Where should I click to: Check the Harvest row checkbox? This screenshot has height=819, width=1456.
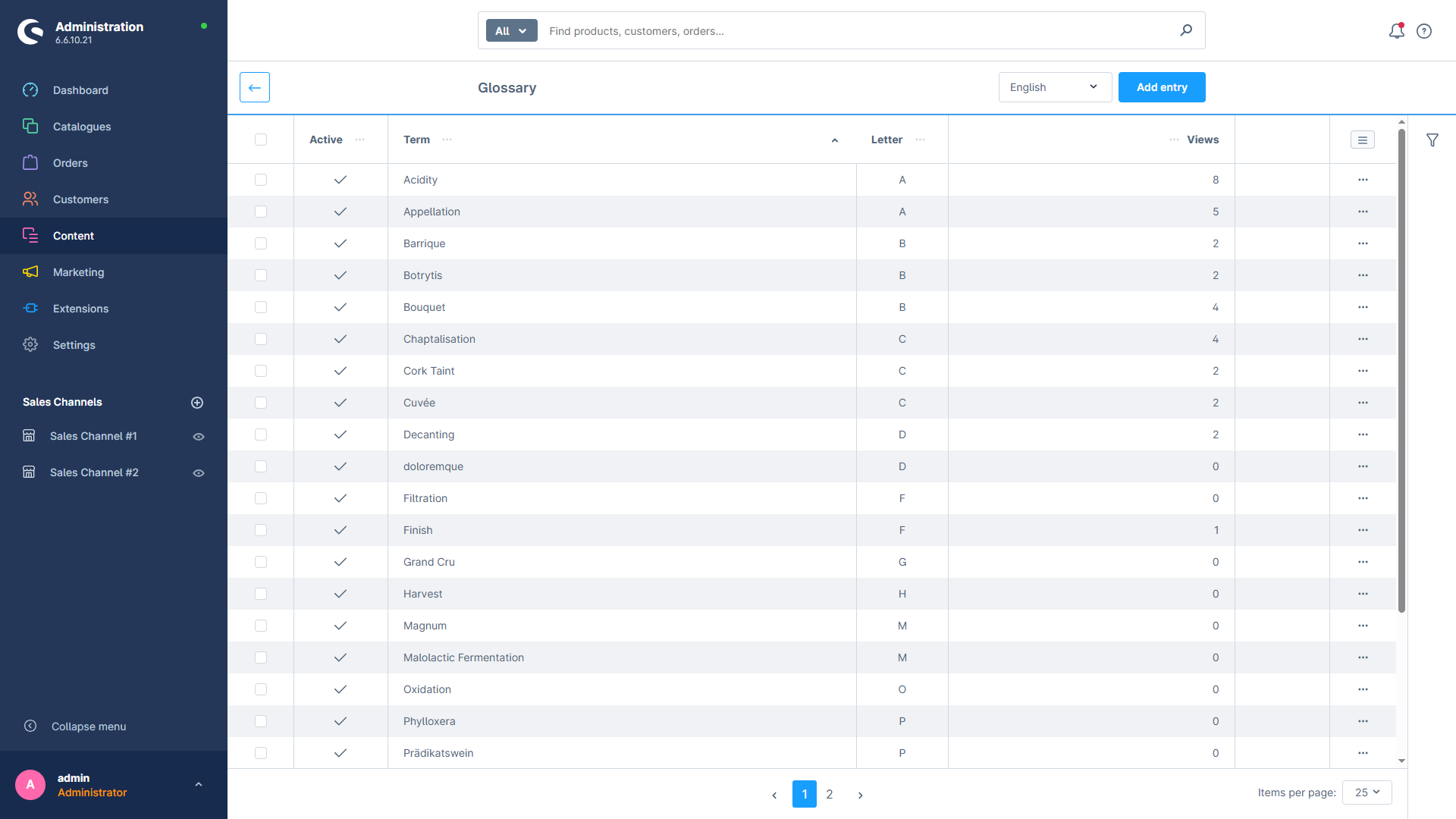tap(261, 594)
